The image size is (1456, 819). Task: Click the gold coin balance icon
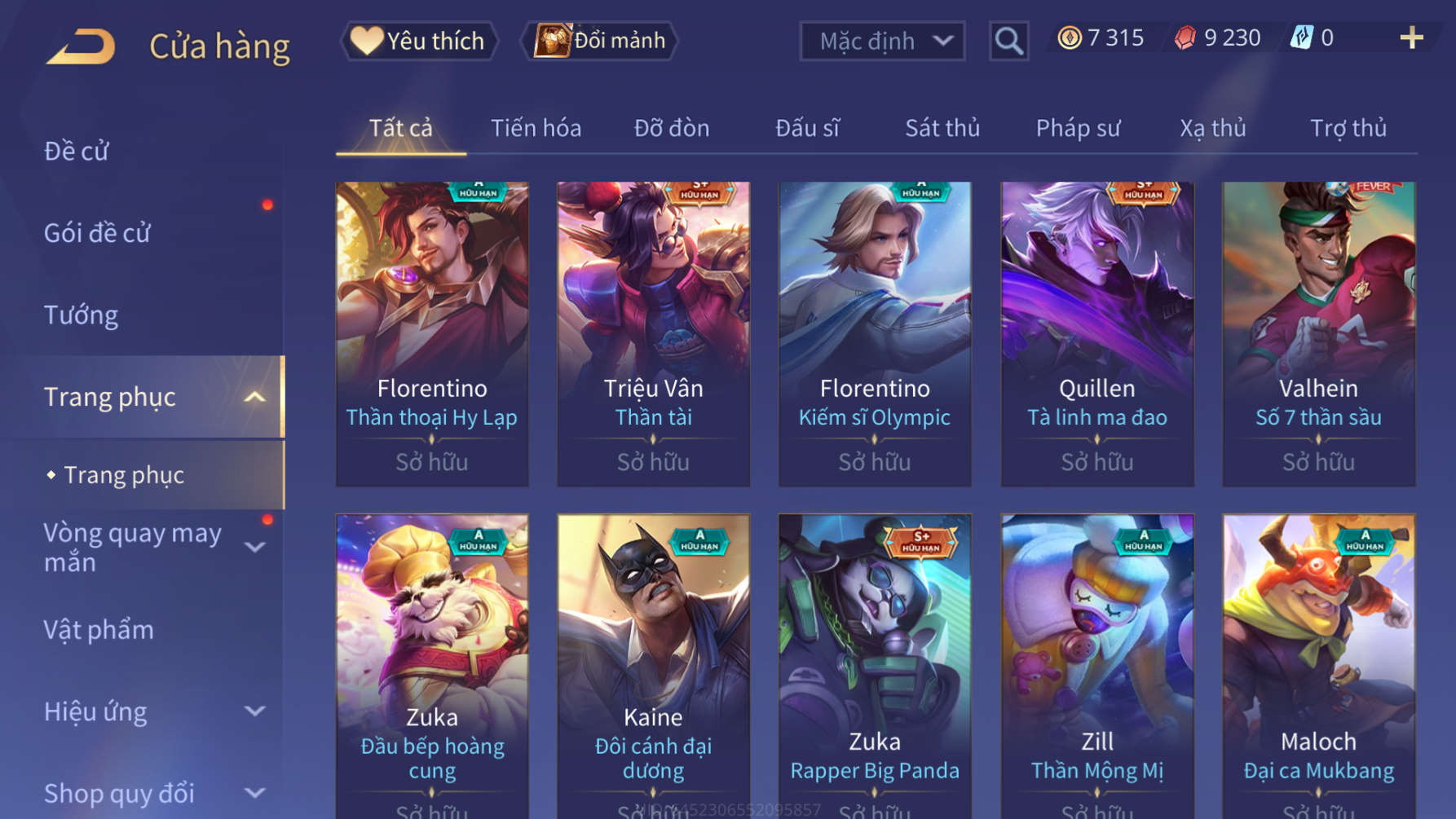(x=1069, y=37)
